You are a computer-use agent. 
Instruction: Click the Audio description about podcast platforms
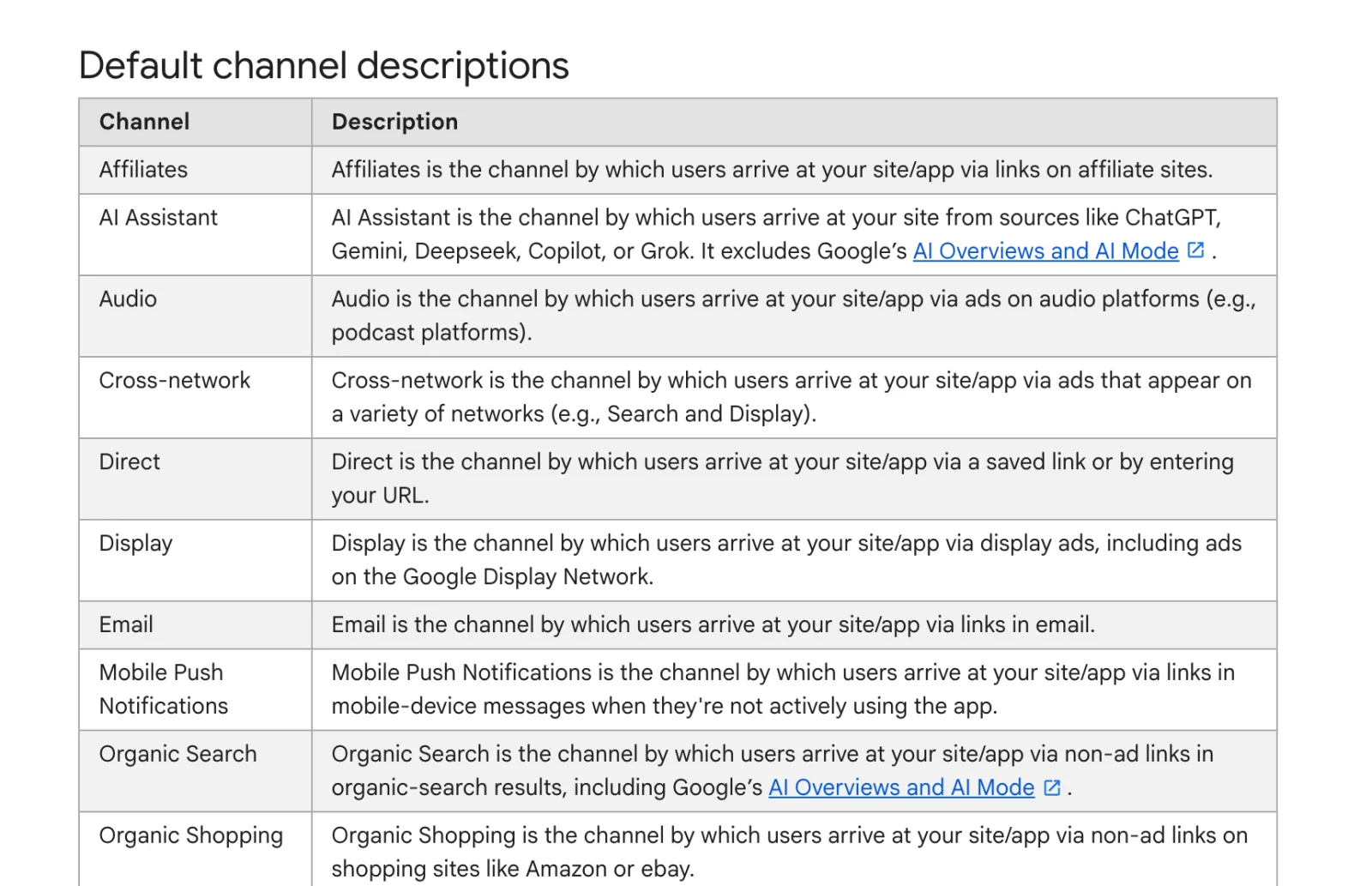(793, 316)
